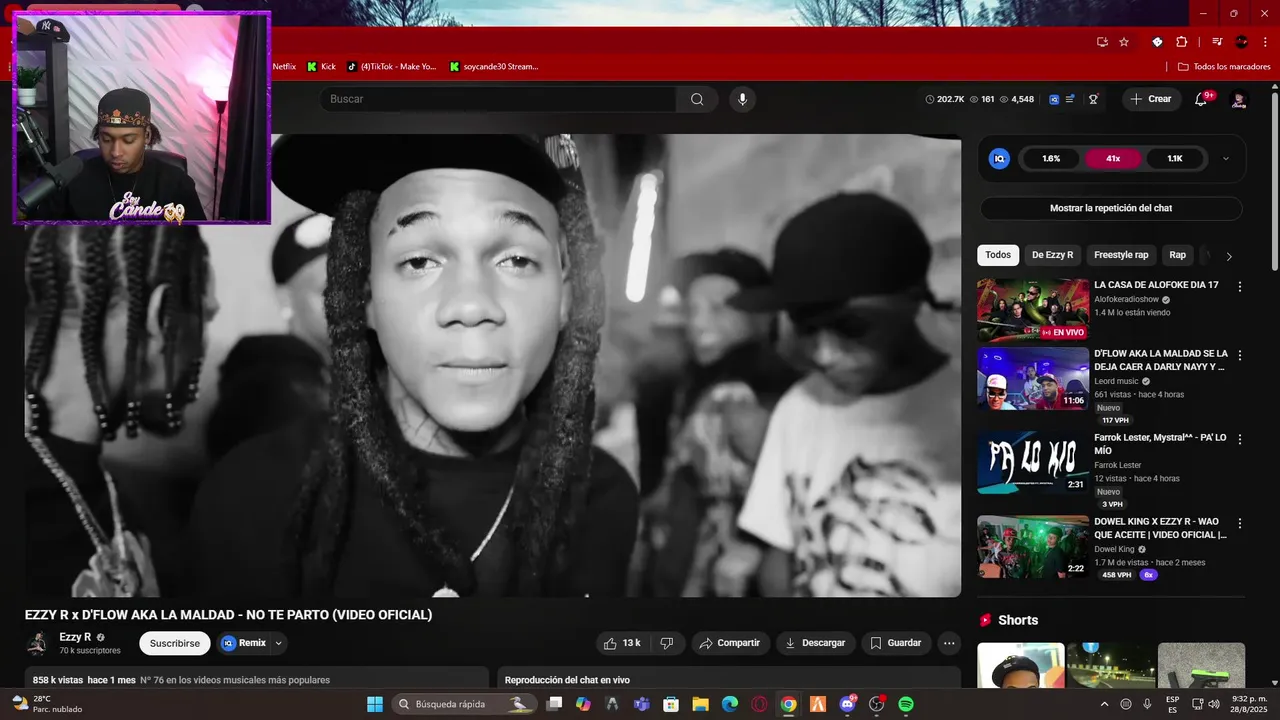Open Ezzy R channel avatar
Viewport: 1280px width, 720px height.
click(x=37, y=643)
